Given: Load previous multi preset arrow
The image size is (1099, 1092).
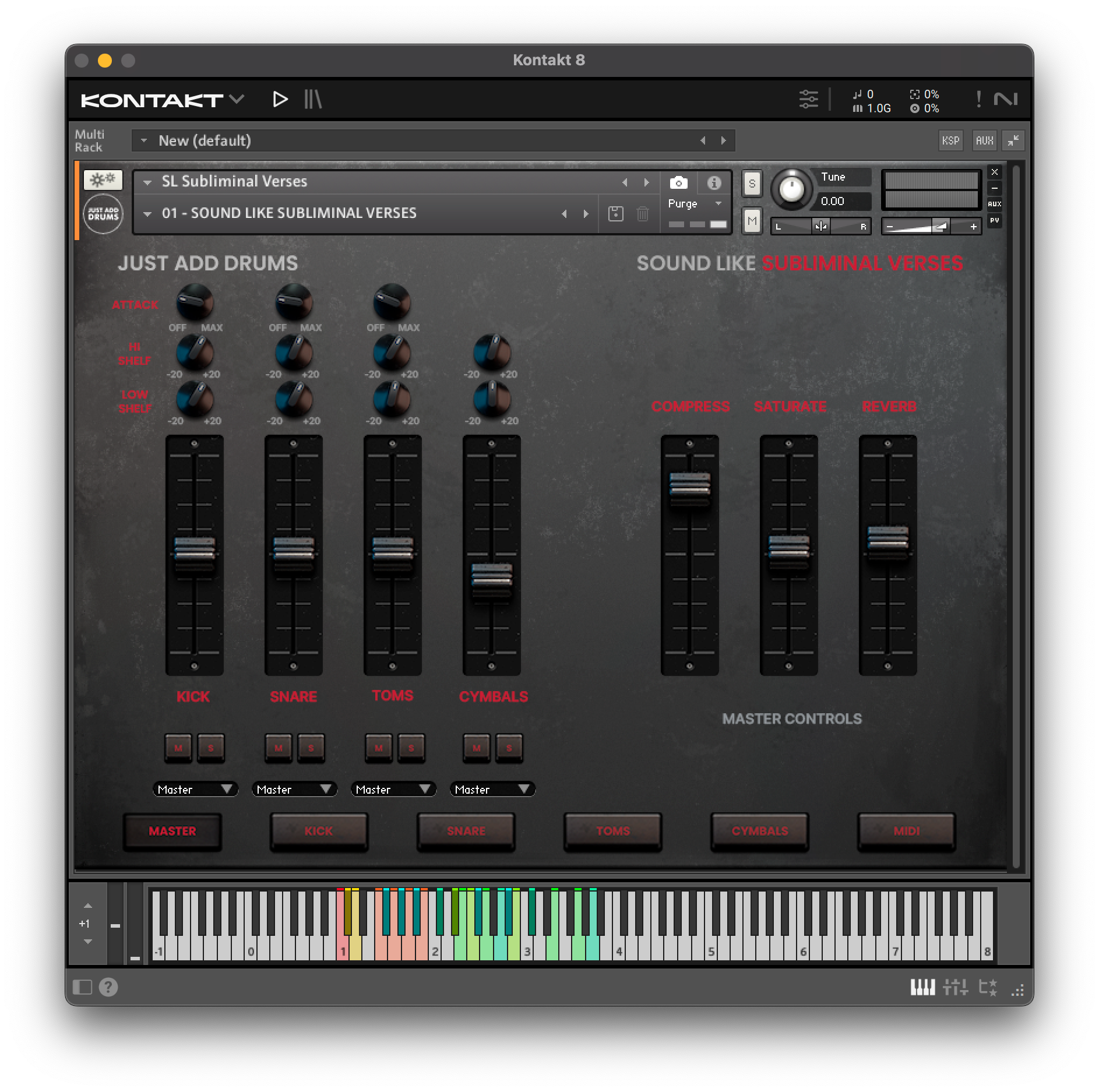Looking at the screenshot, I should coord(703,140).
